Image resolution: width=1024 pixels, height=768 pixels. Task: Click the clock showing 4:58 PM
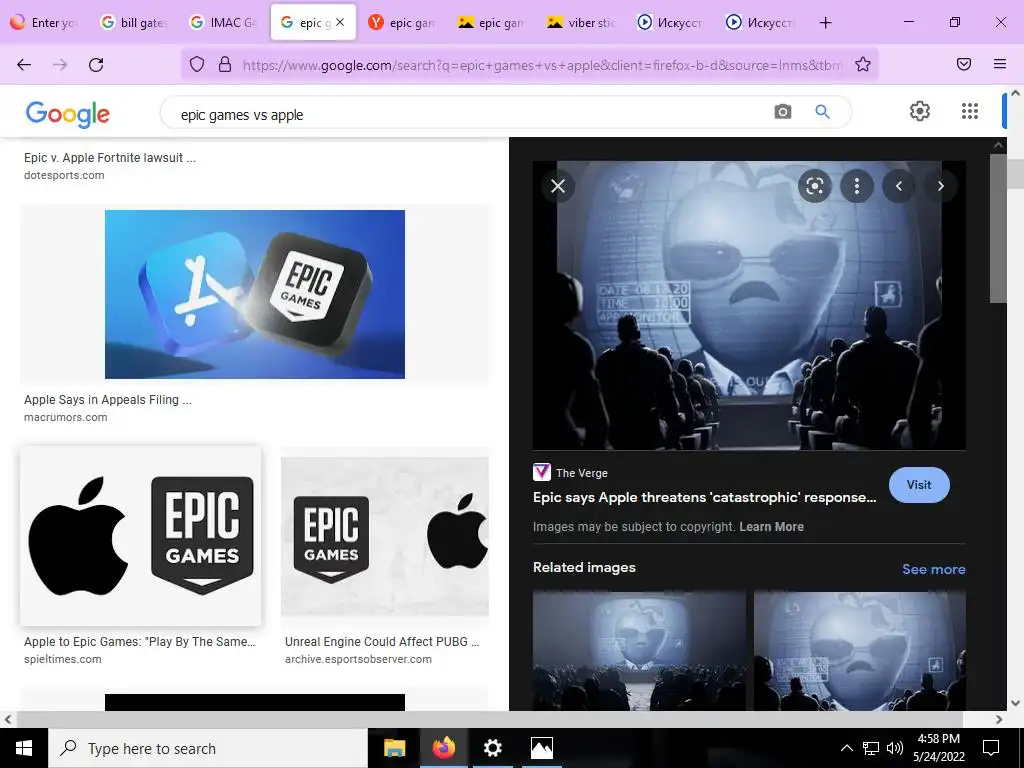938,739
